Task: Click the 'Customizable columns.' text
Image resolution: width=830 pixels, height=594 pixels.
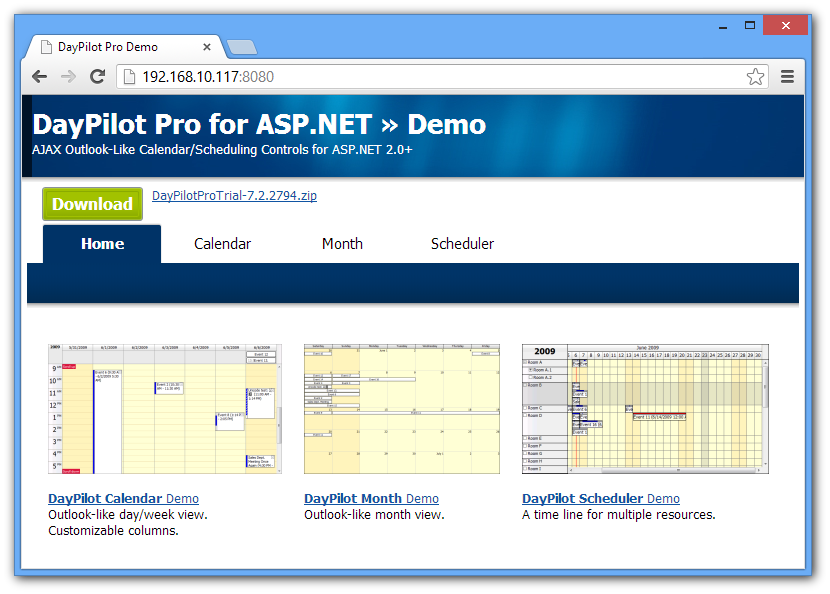Action: click(113, 530)
